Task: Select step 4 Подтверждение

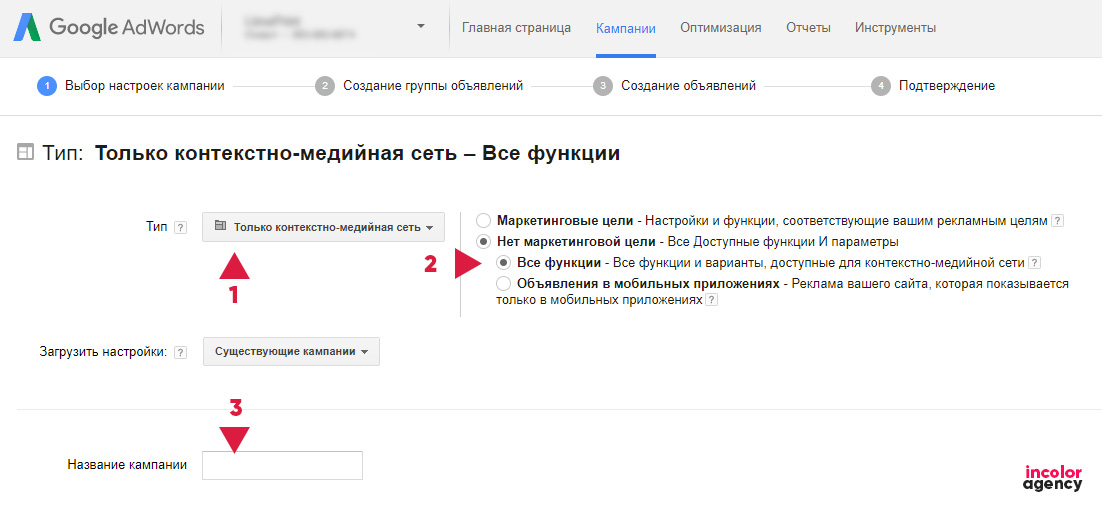Action: pyautogui.click(x=933, y=86)
